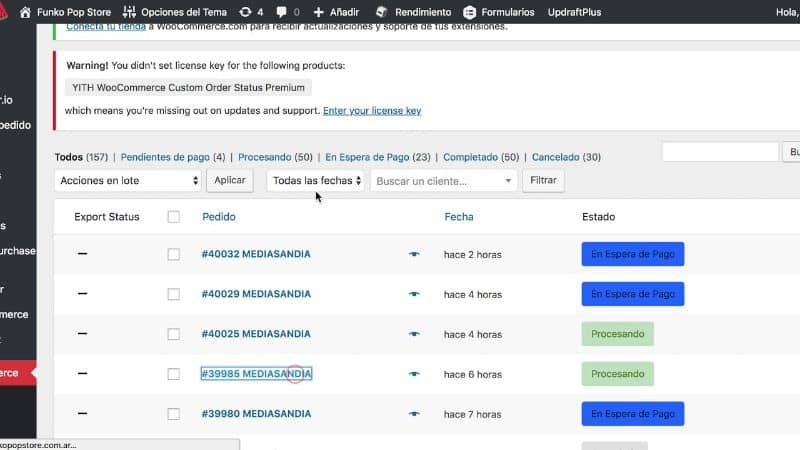This screenshot has width=800, height=450.
Task: Click En Espera de Pago status of #40029
Action: point(633,294)
